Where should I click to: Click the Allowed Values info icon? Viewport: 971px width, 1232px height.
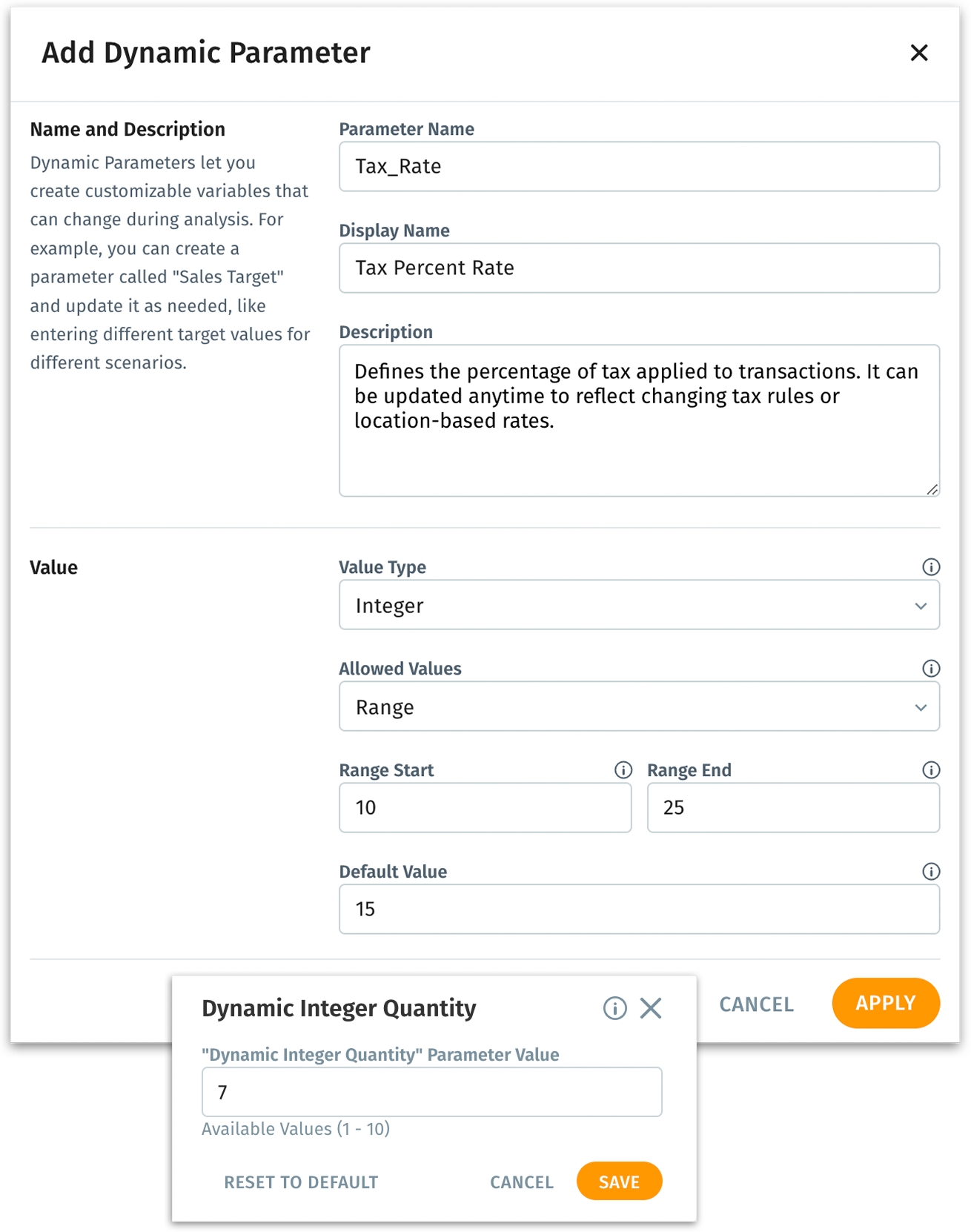931,669
